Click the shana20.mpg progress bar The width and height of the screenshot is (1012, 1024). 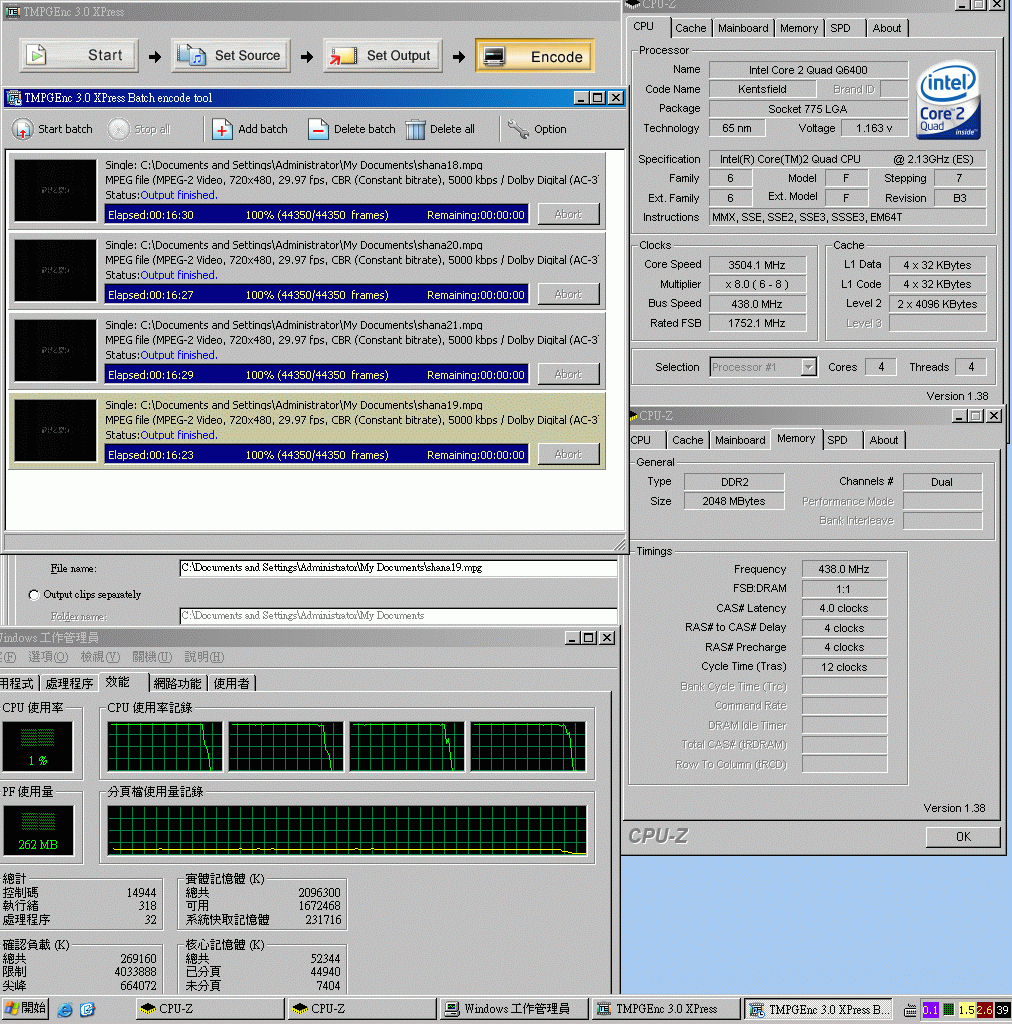pos(316,295)
